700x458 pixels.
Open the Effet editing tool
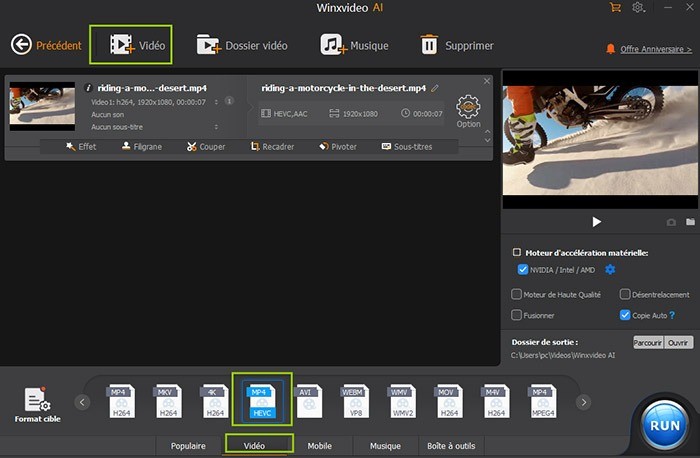coord(81,146)
